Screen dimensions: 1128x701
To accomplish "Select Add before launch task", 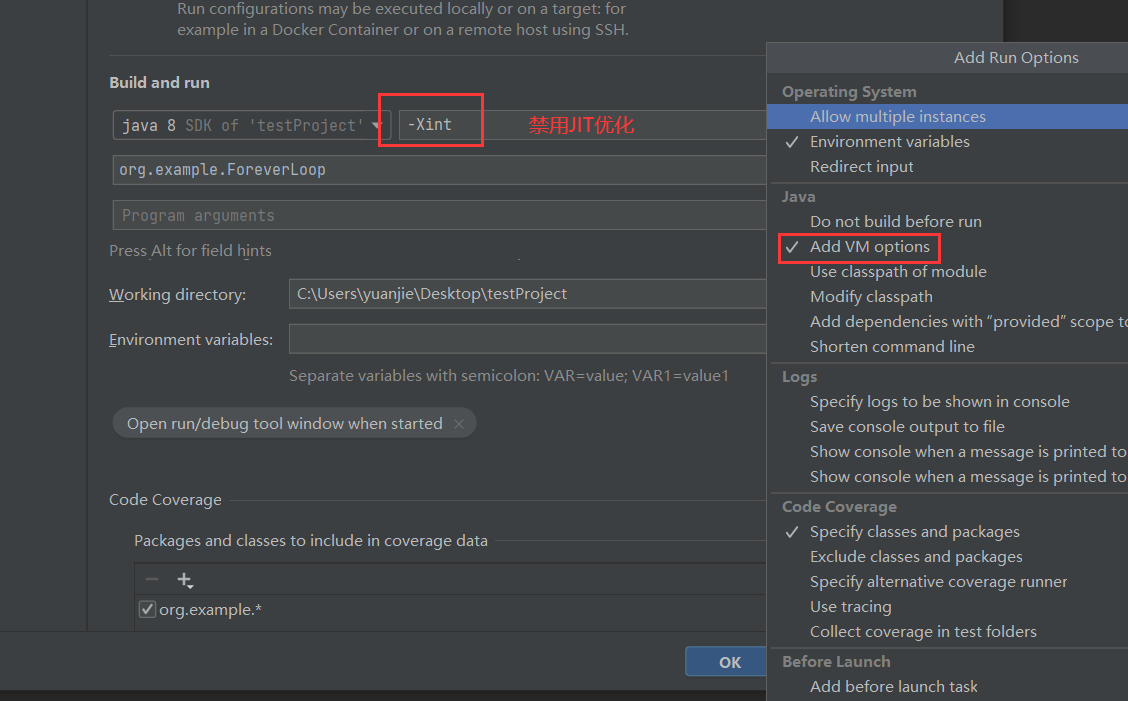I will [947, 687].
